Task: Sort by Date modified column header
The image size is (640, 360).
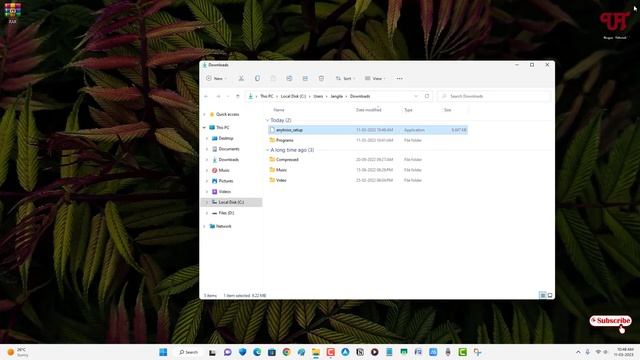Action: [x=369, y=110]
